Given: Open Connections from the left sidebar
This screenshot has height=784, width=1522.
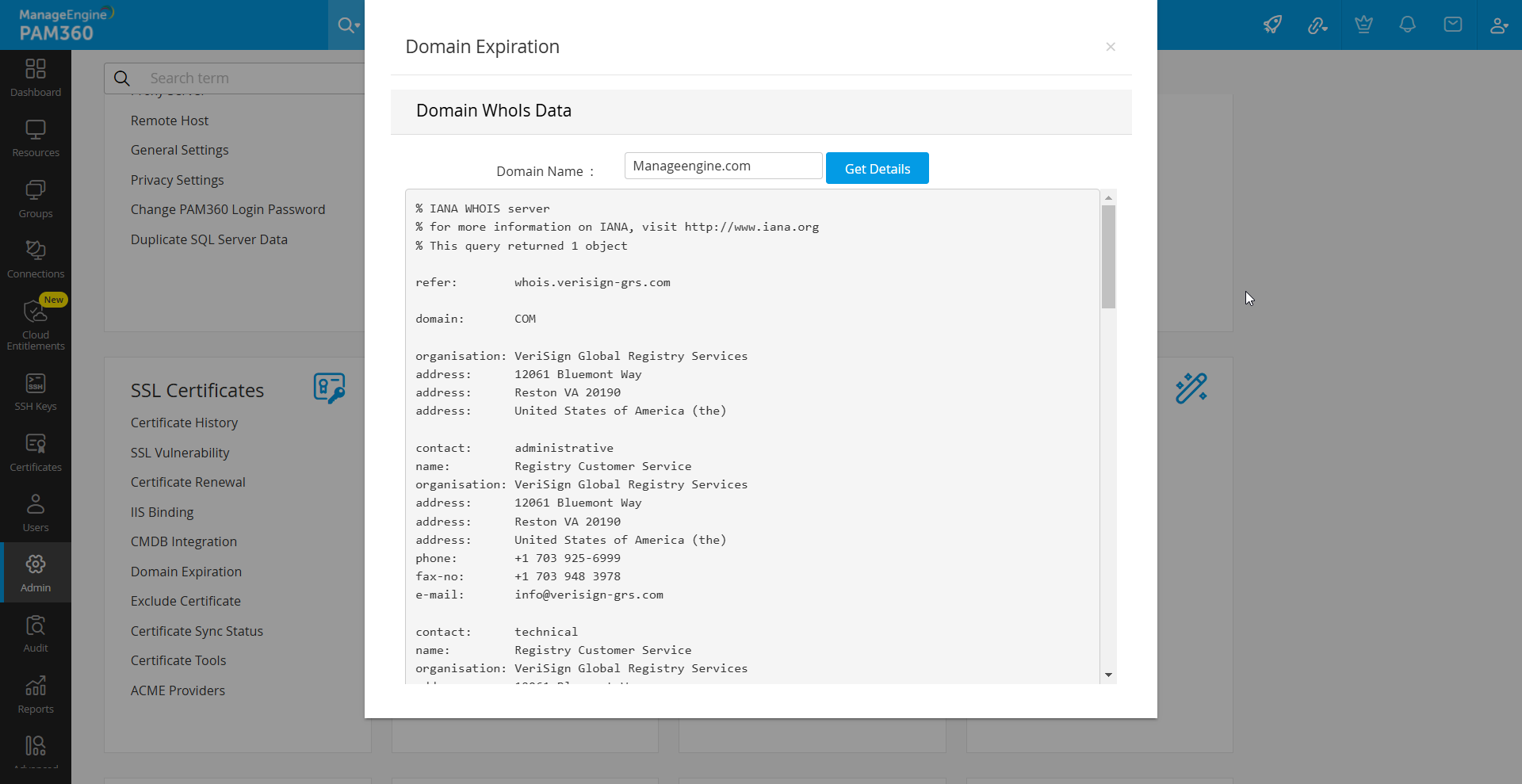Looking at the screenshot, I should [x=36, y=259].
